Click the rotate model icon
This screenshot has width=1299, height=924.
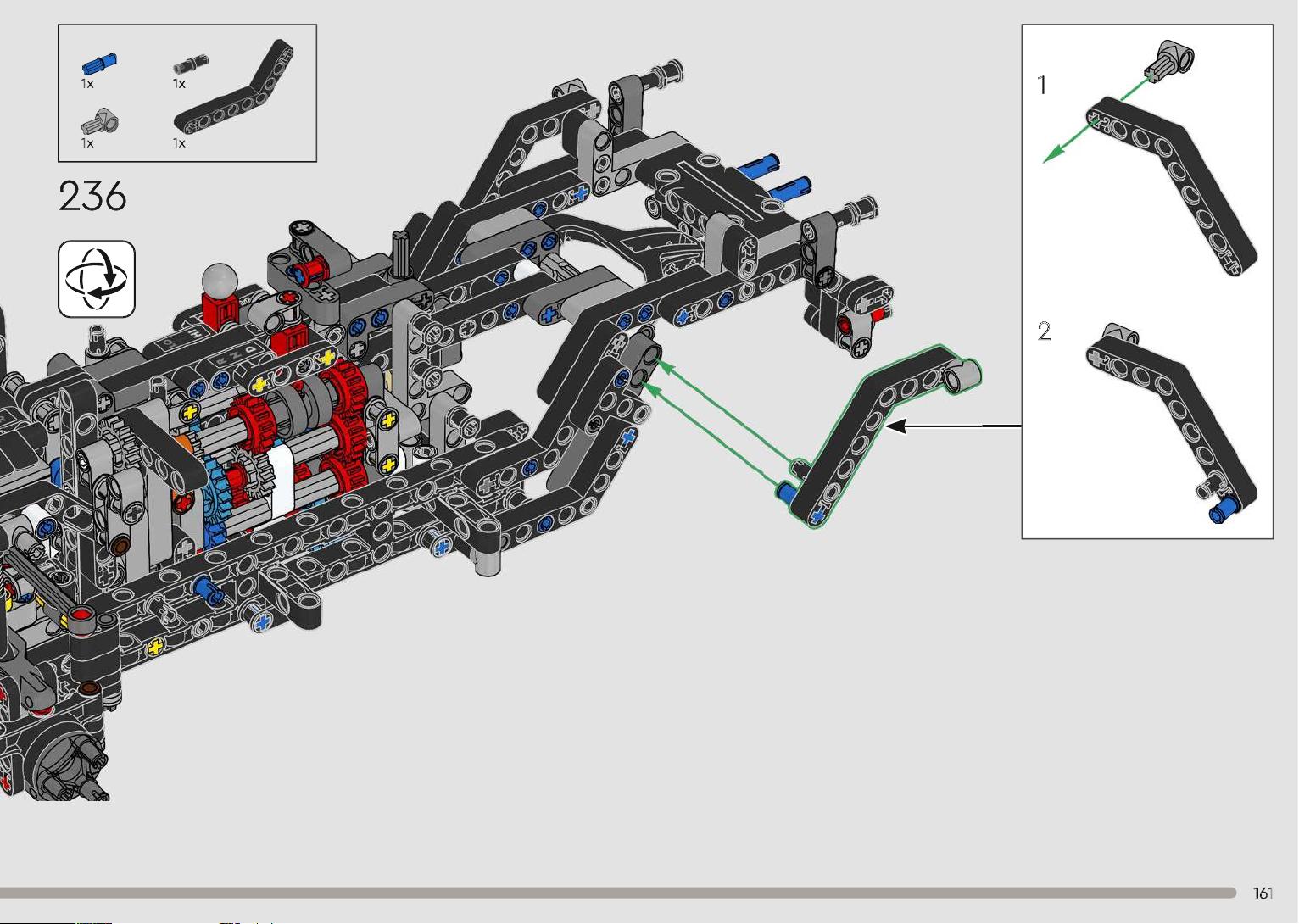click(97, 279)
